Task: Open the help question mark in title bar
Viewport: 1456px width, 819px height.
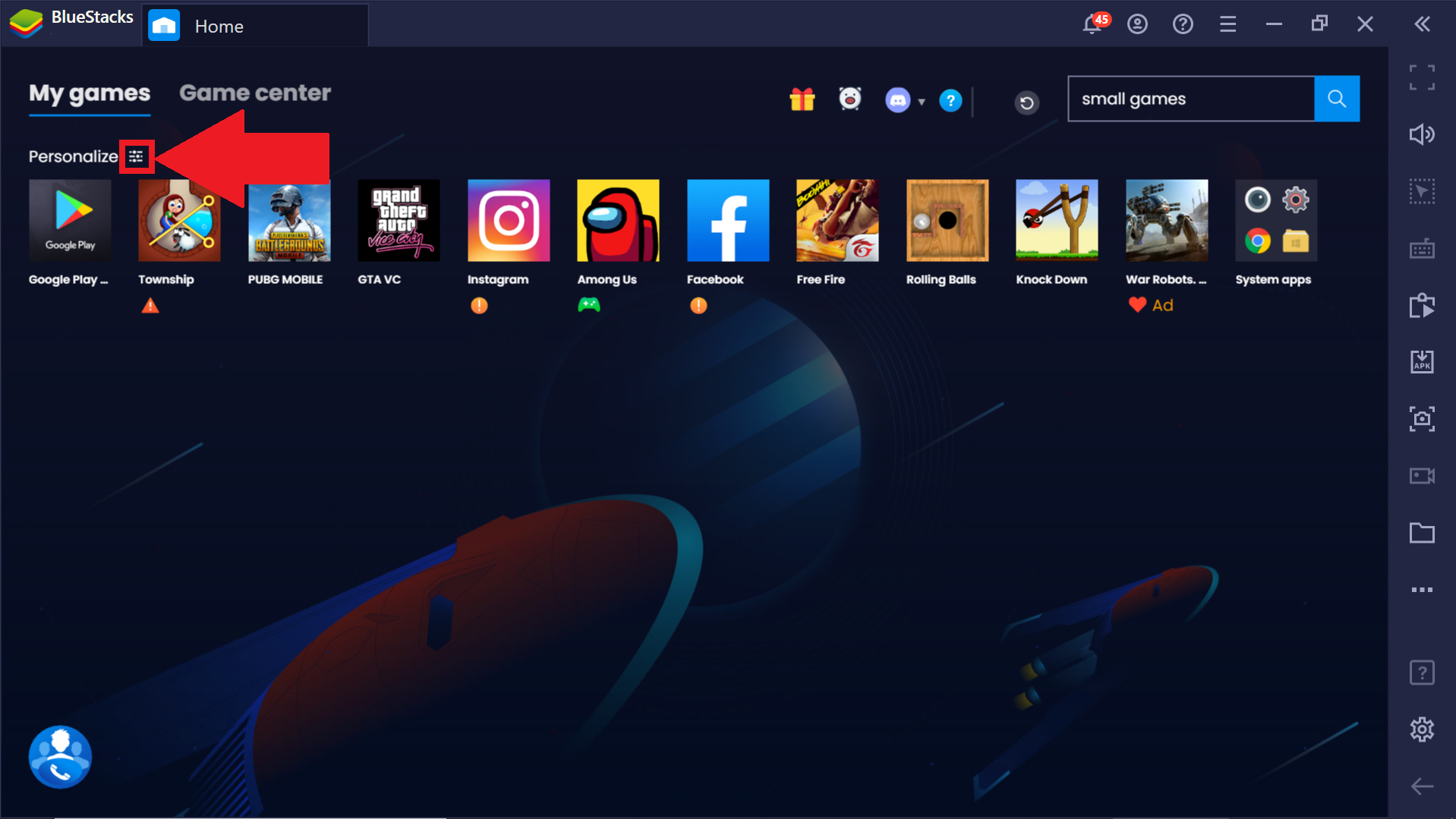Action: [1183, 24]
